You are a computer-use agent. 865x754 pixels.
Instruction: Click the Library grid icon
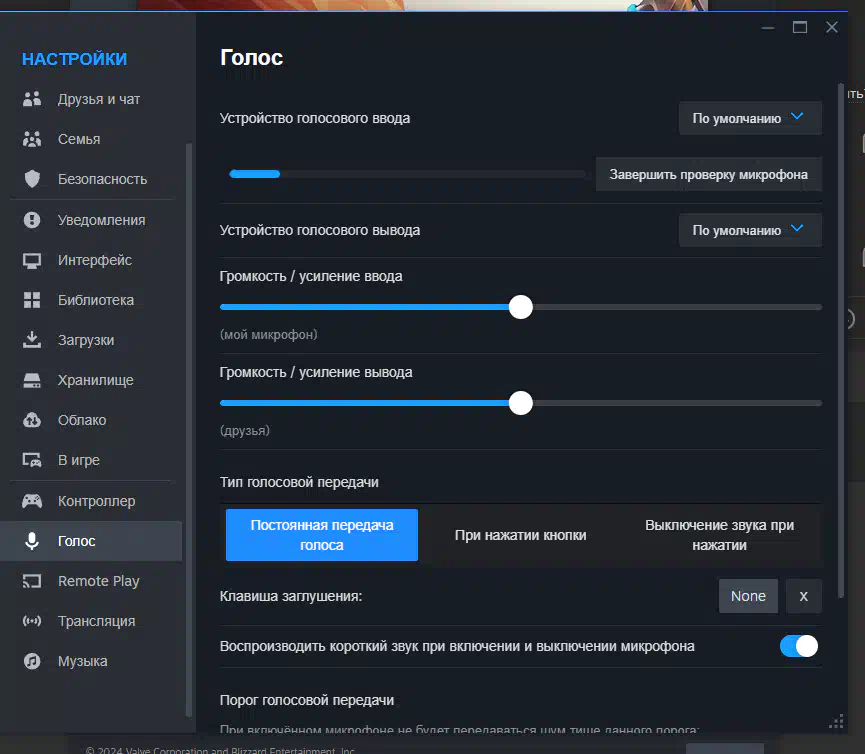[32, 300]
